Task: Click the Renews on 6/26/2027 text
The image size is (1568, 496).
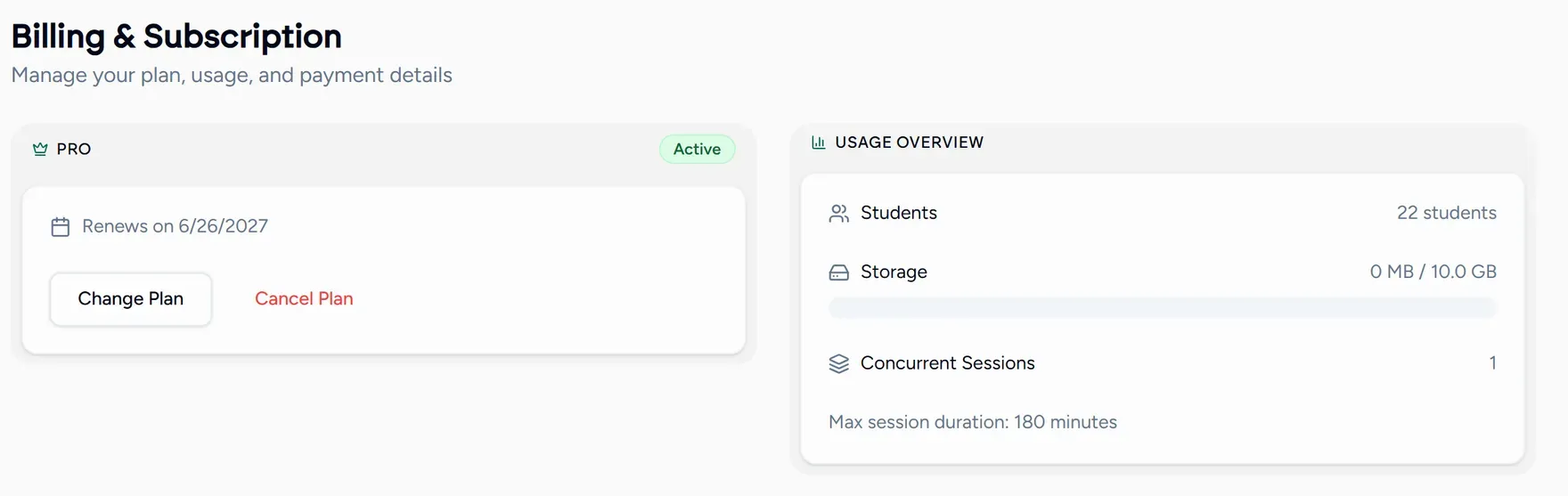Action: tap(176, 226)
